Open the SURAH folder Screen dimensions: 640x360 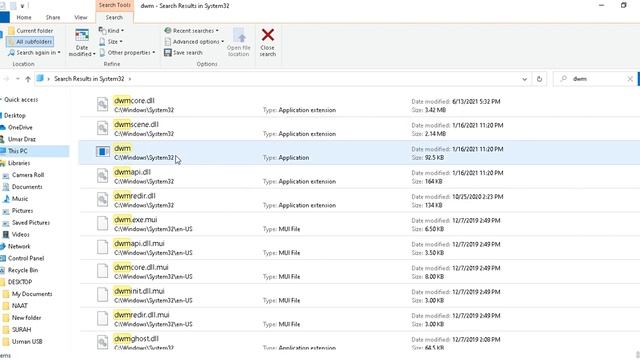tap(21, 329)
